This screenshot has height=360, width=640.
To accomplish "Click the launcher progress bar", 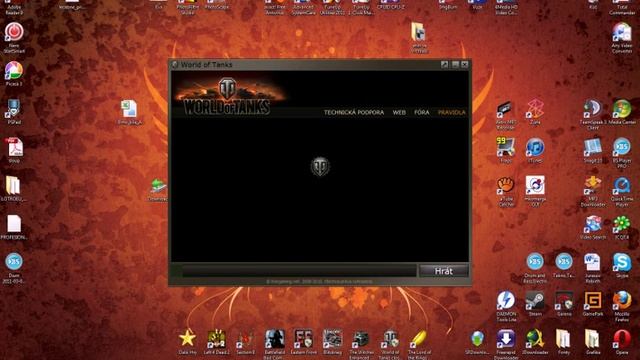I will tap(299, 270).
